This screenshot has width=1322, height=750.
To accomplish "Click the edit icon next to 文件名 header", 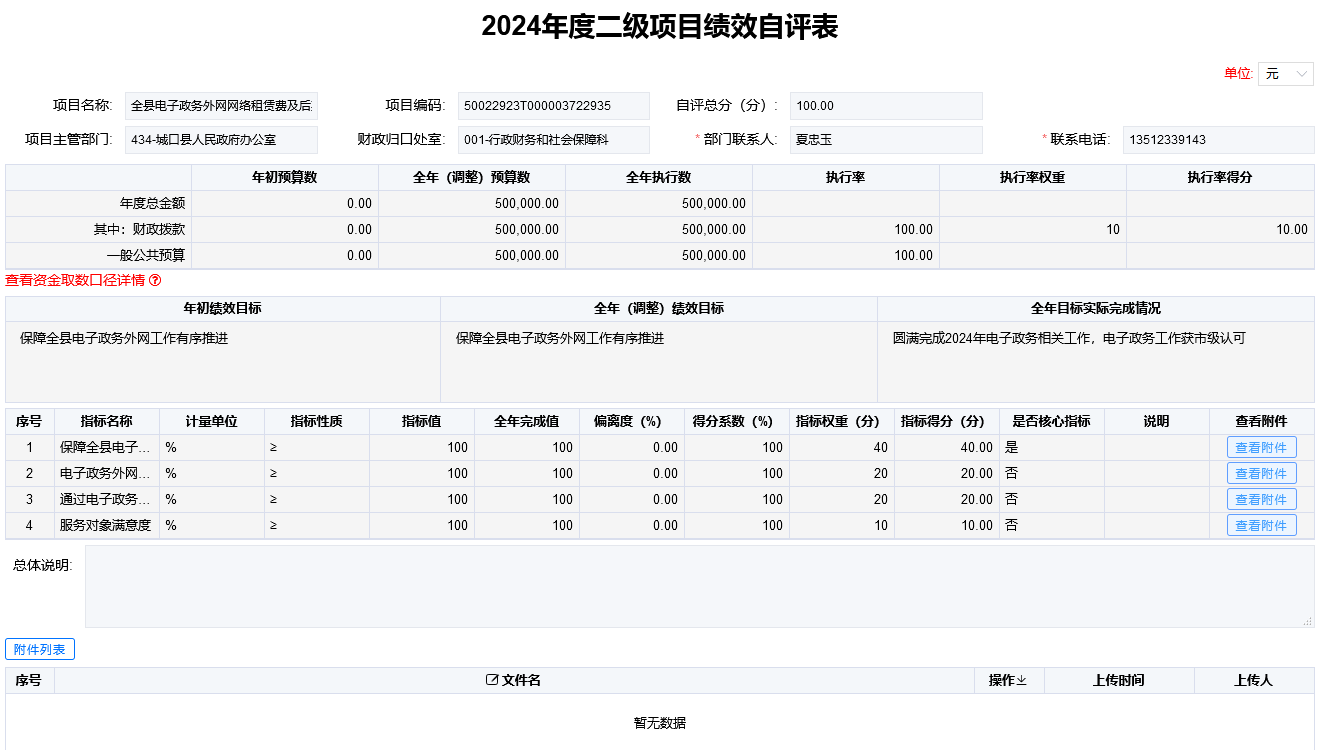I will (491, 680).
